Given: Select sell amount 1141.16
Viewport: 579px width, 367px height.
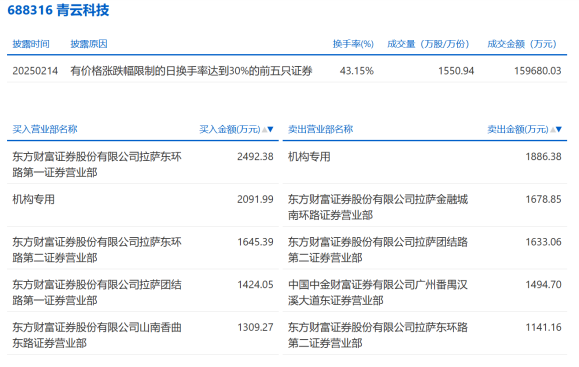Looking at the screenshot, I should (544, 327).
